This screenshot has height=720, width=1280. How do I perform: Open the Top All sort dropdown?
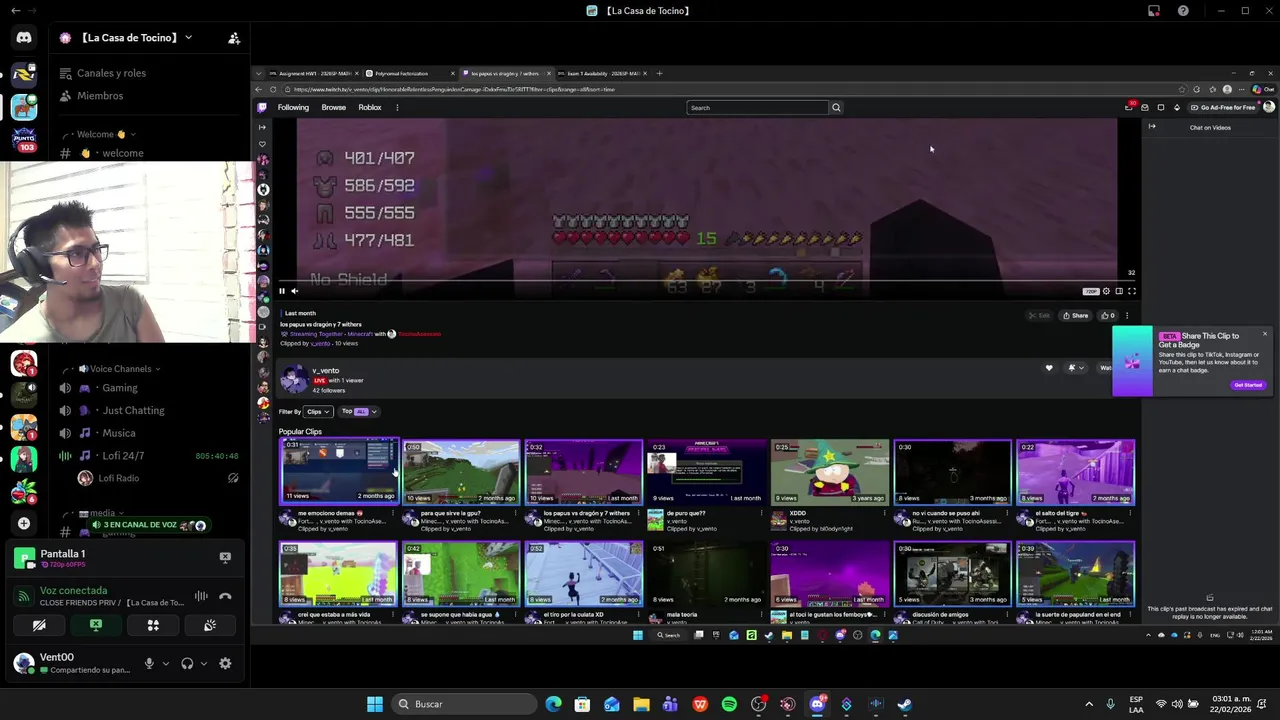[360, 411]
